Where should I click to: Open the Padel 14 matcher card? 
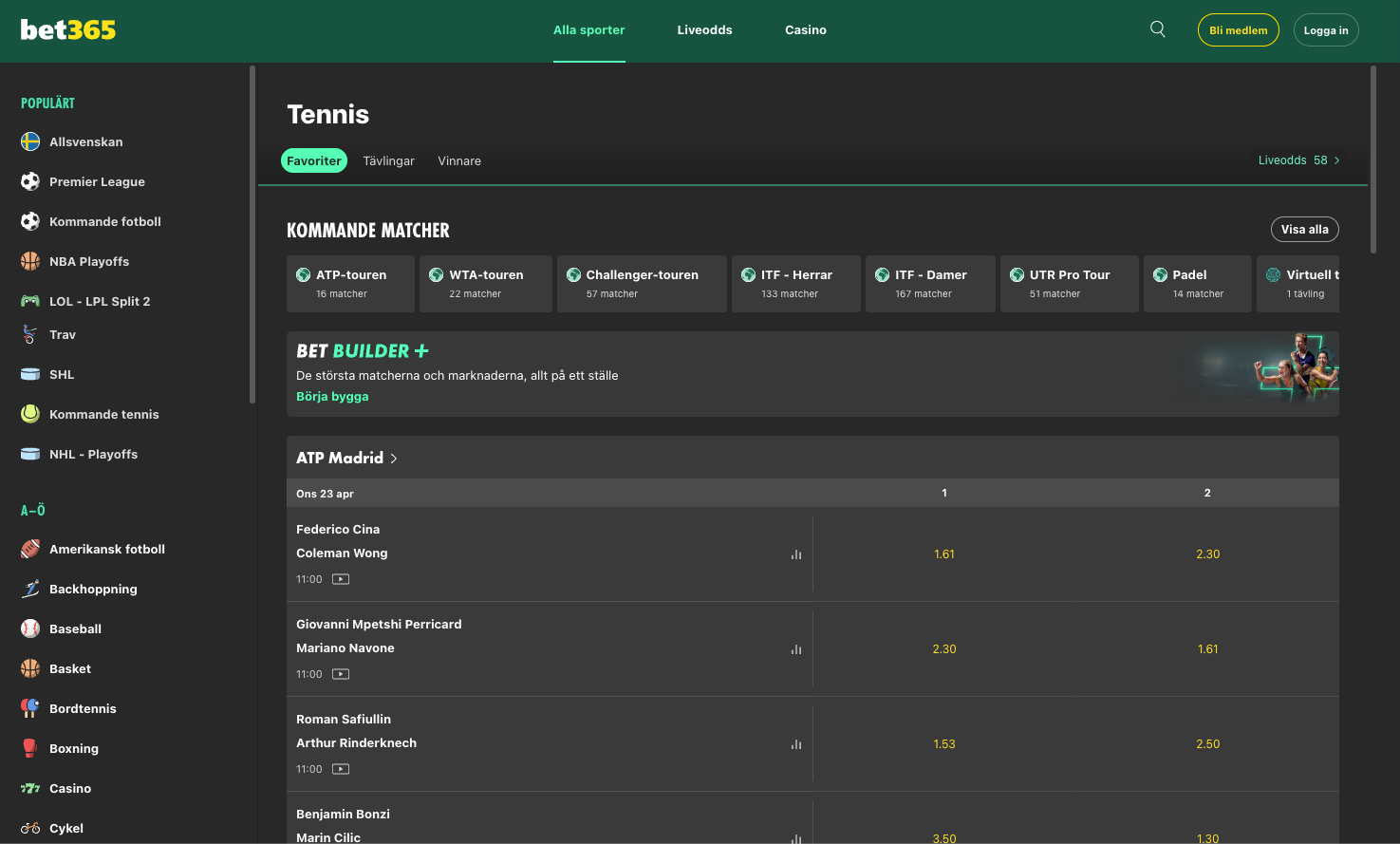click(x=1198, y=284)
